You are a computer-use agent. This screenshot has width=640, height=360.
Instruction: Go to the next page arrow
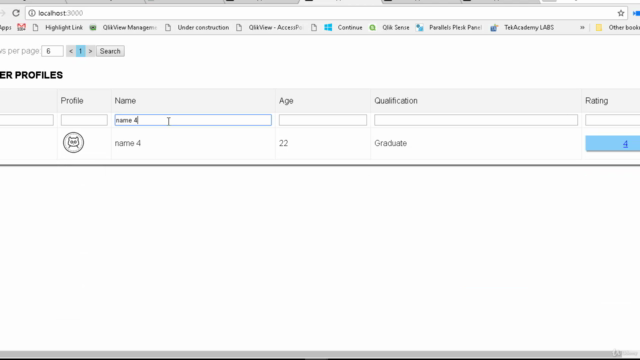90,51
